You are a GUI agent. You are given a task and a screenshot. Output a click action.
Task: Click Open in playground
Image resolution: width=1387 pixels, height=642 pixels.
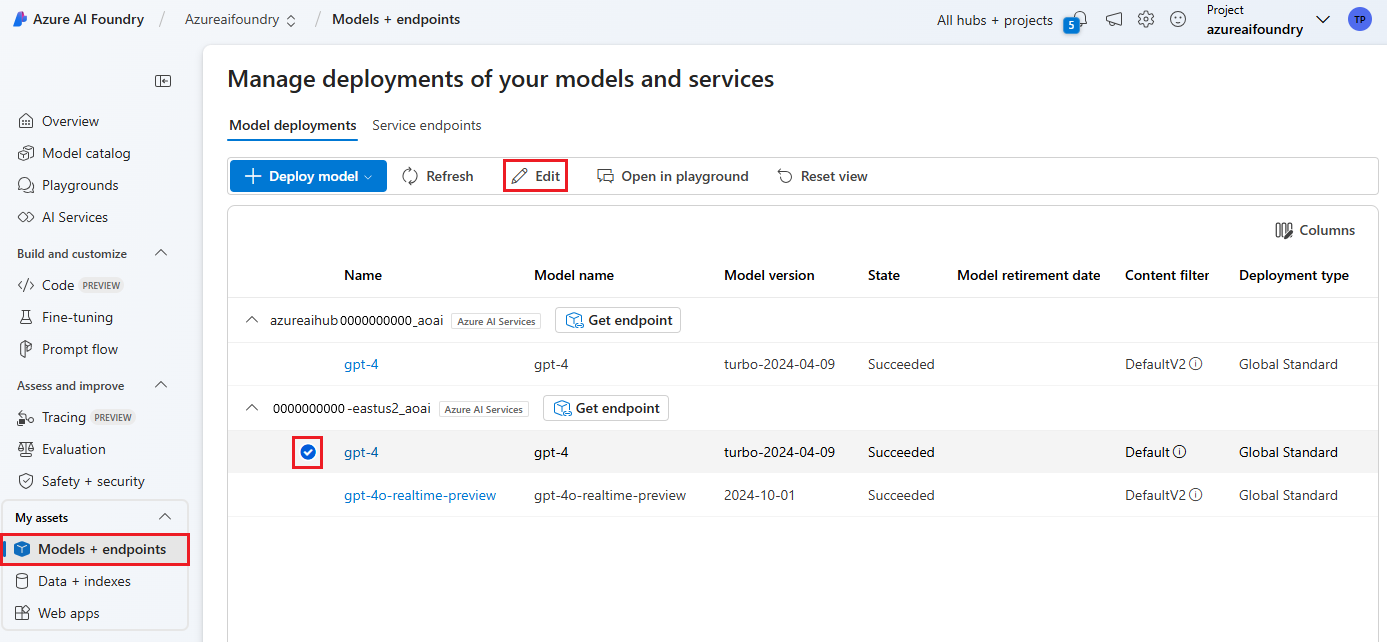point(673,176)
